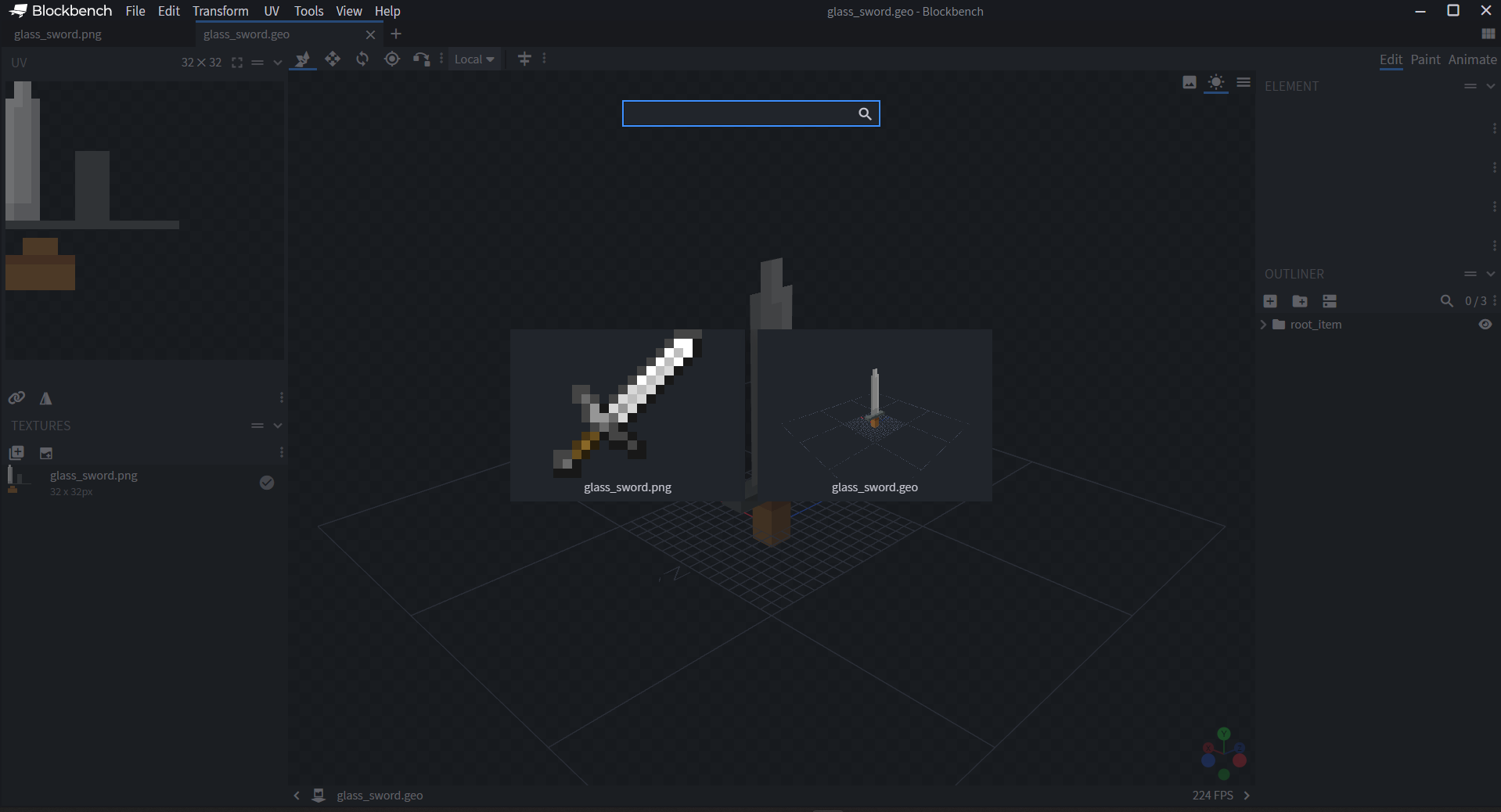
Task: Click the TEXTURES panel drag handle
Action: pyautogui.click(x=257, y=426)
